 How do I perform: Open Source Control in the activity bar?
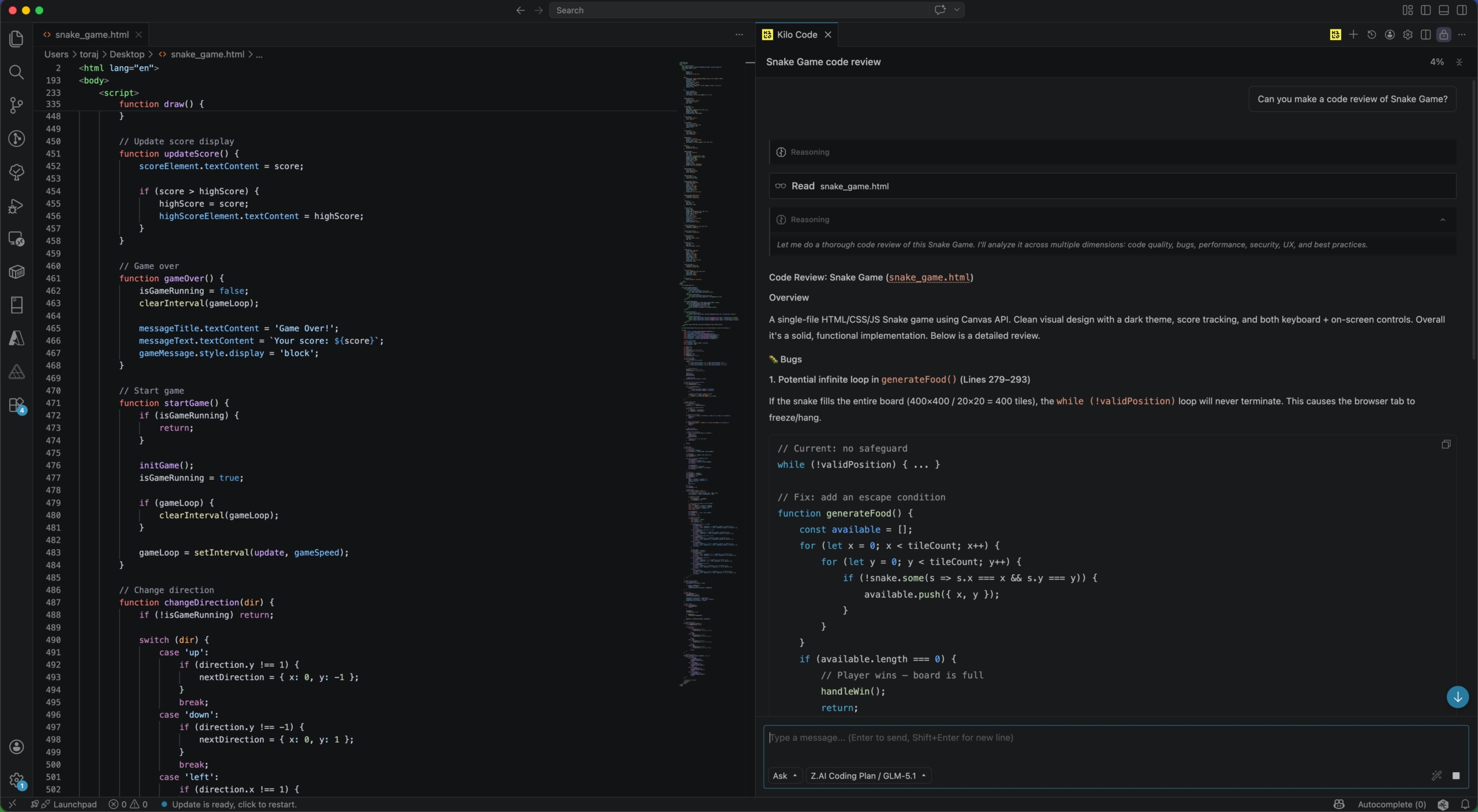point(16,105)
